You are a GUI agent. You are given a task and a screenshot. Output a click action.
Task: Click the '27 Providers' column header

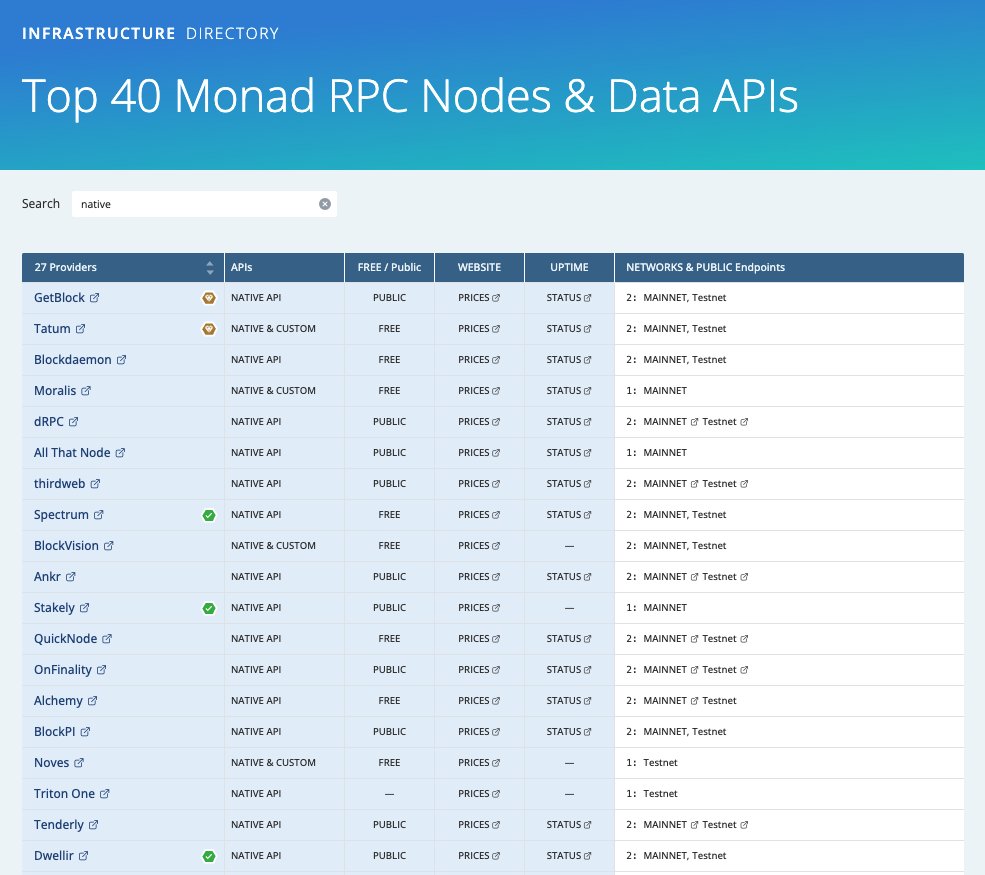click(x=122, y=268)
